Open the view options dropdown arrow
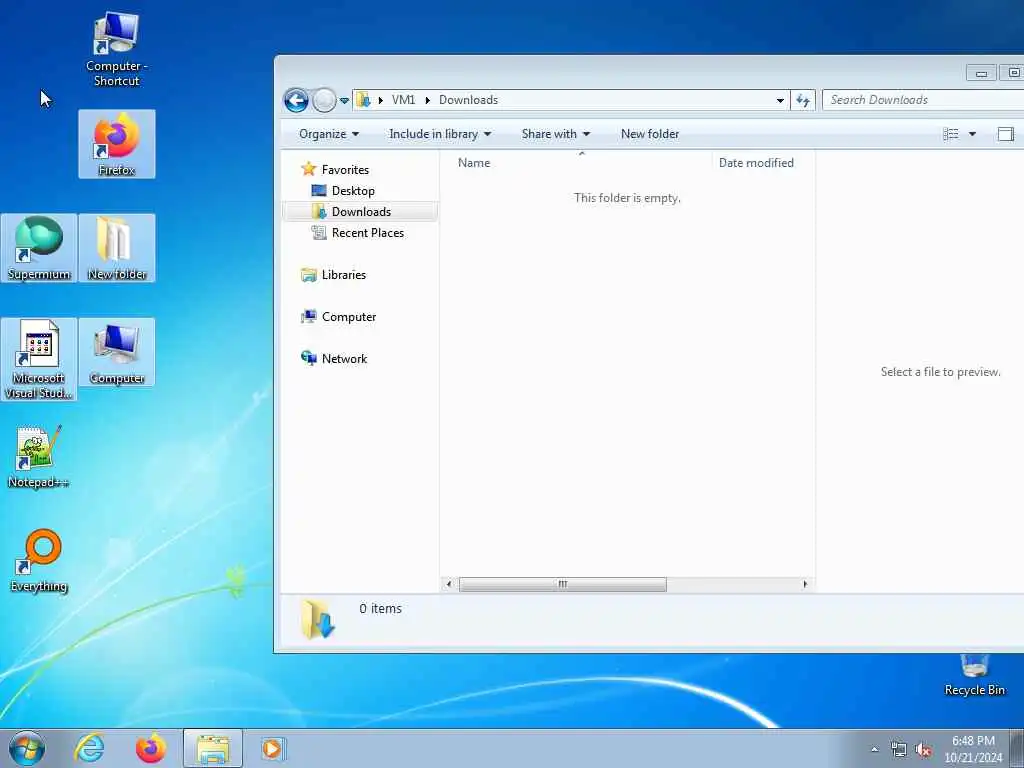Screen dimensions: 1024x768 pos(972,134)
